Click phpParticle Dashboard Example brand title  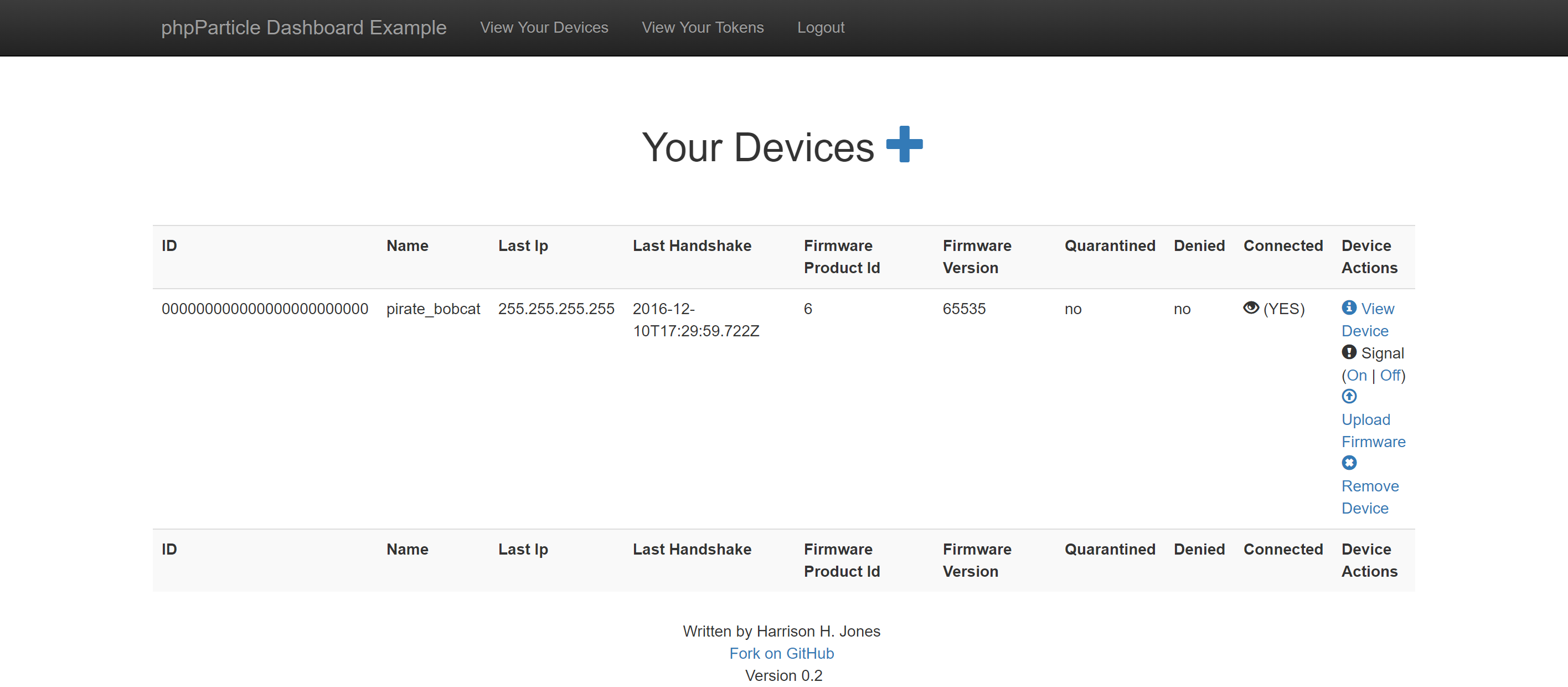304,27
